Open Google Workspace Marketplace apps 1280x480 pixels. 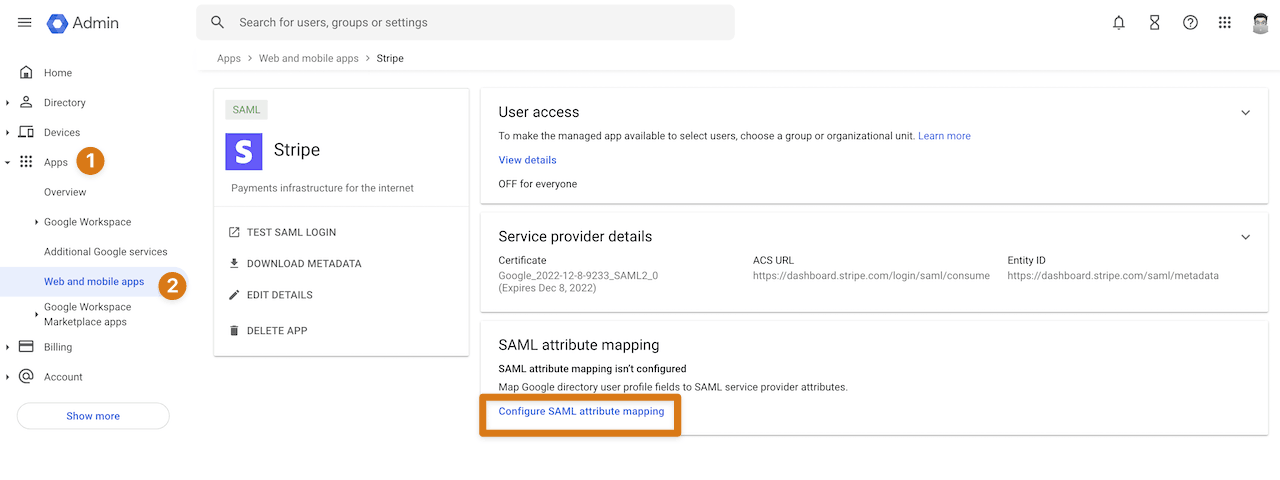87,314
